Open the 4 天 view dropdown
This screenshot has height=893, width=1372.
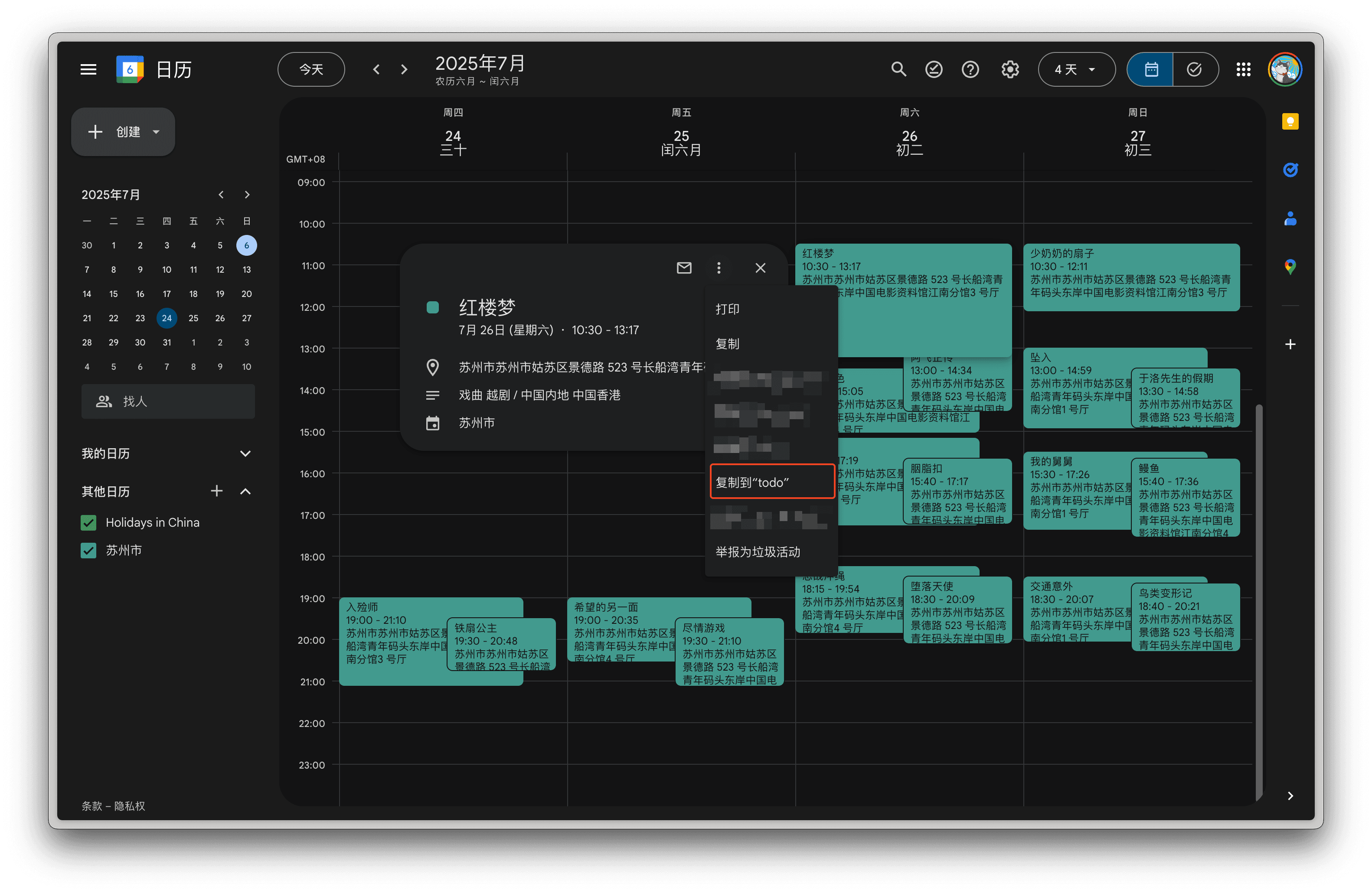pos(1076,70)
